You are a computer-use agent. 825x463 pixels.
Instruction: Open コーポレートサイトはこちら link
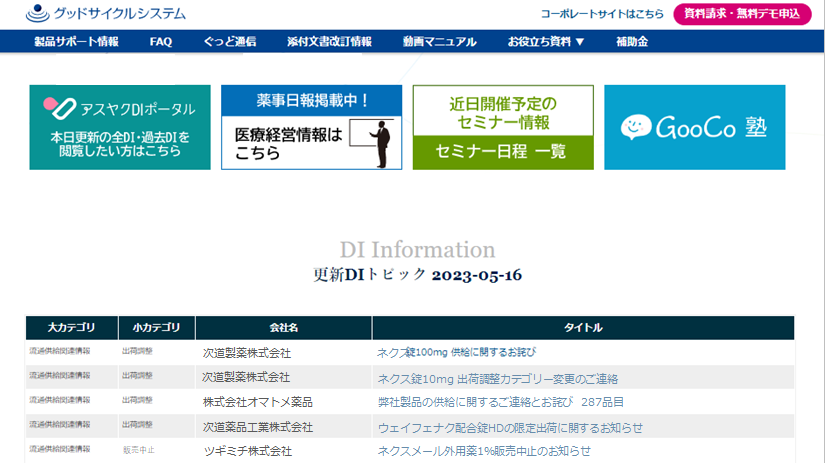[602, 14]
